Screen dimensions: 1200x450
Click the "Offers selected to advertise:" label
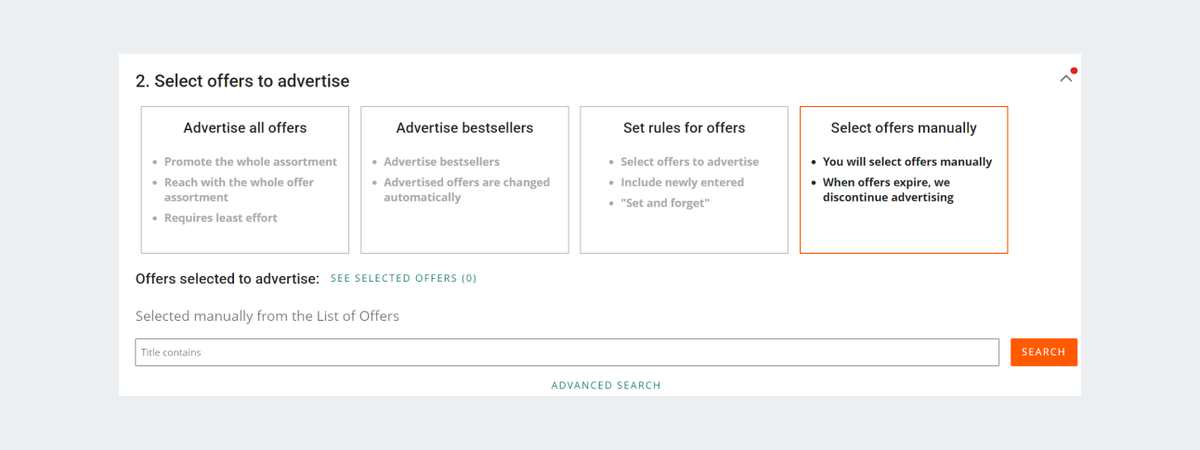click(x=227, y=279)
